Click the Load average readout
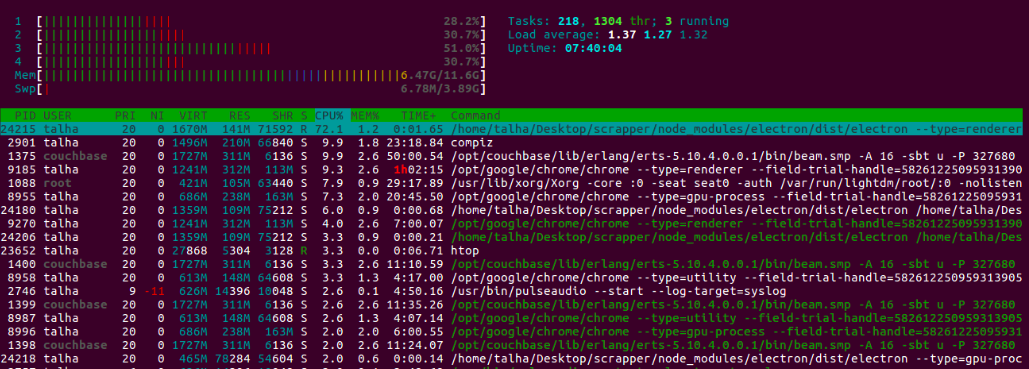The image size is (1029, 369). (608, 35)
